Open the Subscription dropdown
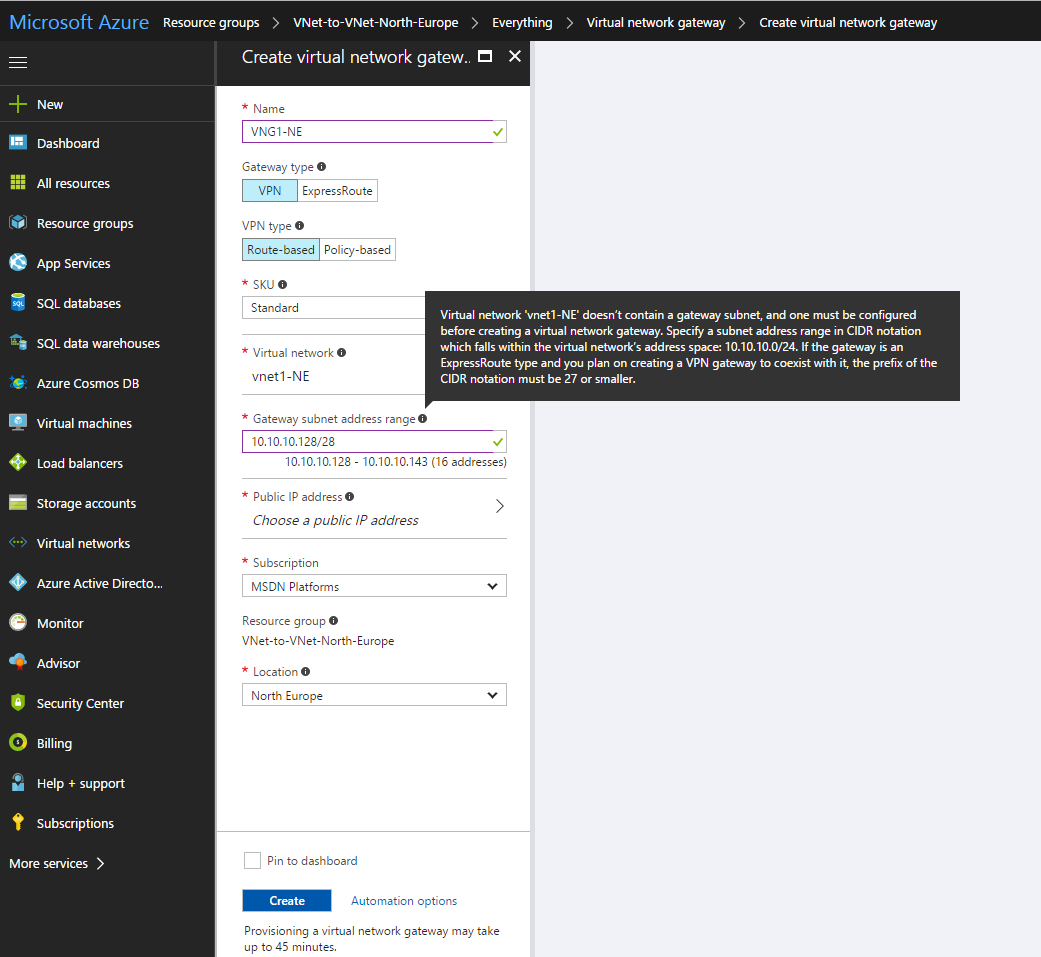Viewport: 1041px width, 957px height. (x=374, y=587)
